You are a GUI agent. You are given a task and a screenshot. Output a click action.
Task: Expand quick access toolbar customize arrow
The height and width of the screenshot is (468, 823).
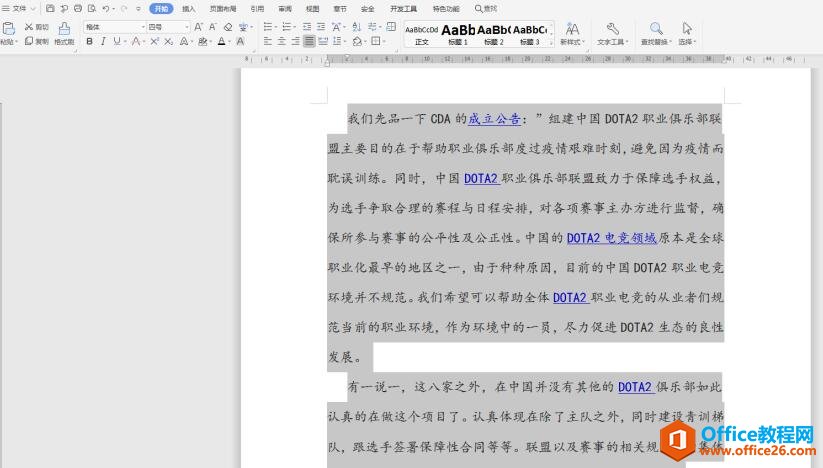coord(139,8)
